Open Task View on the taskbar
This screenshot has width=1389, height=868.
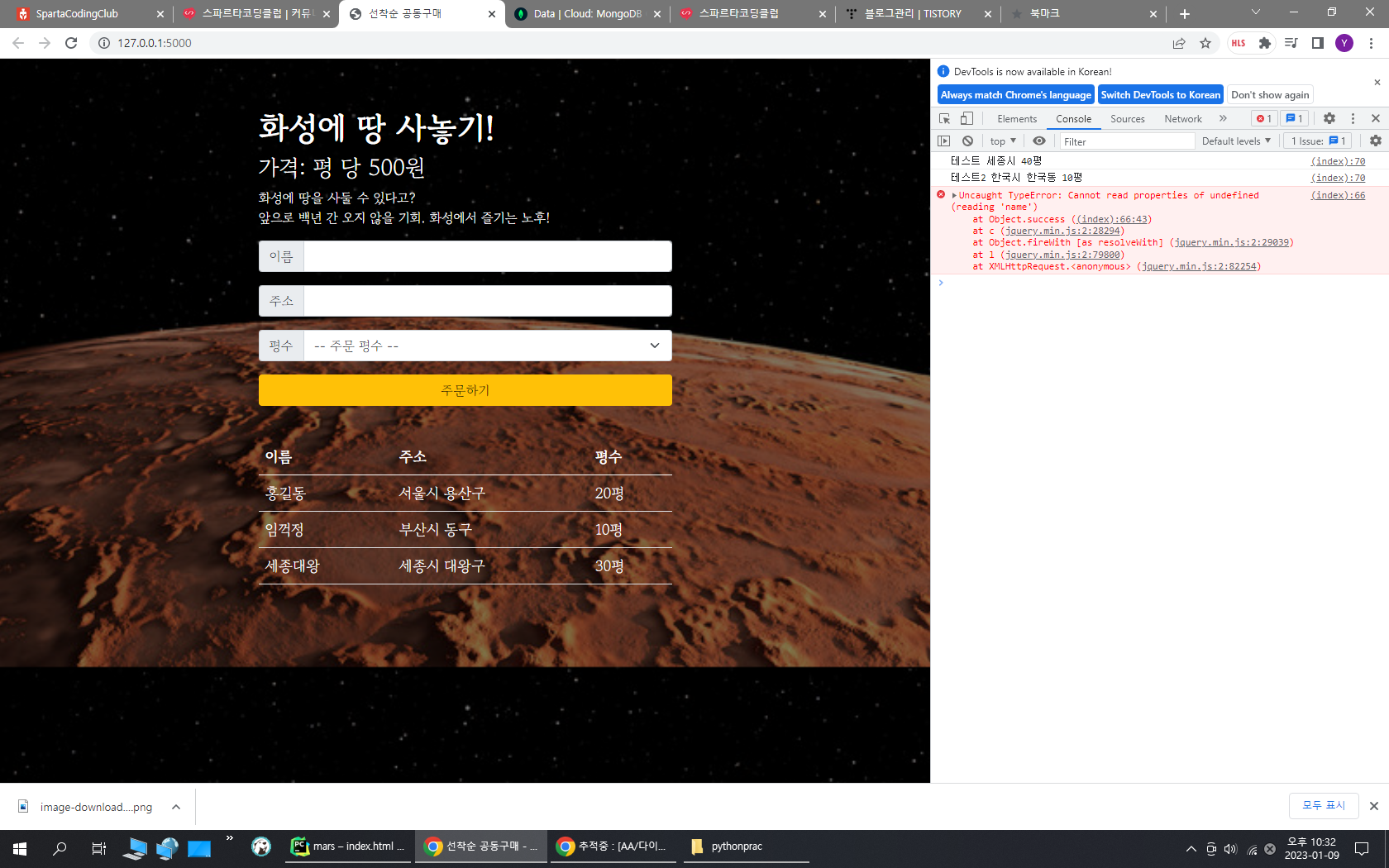point(98,848)
